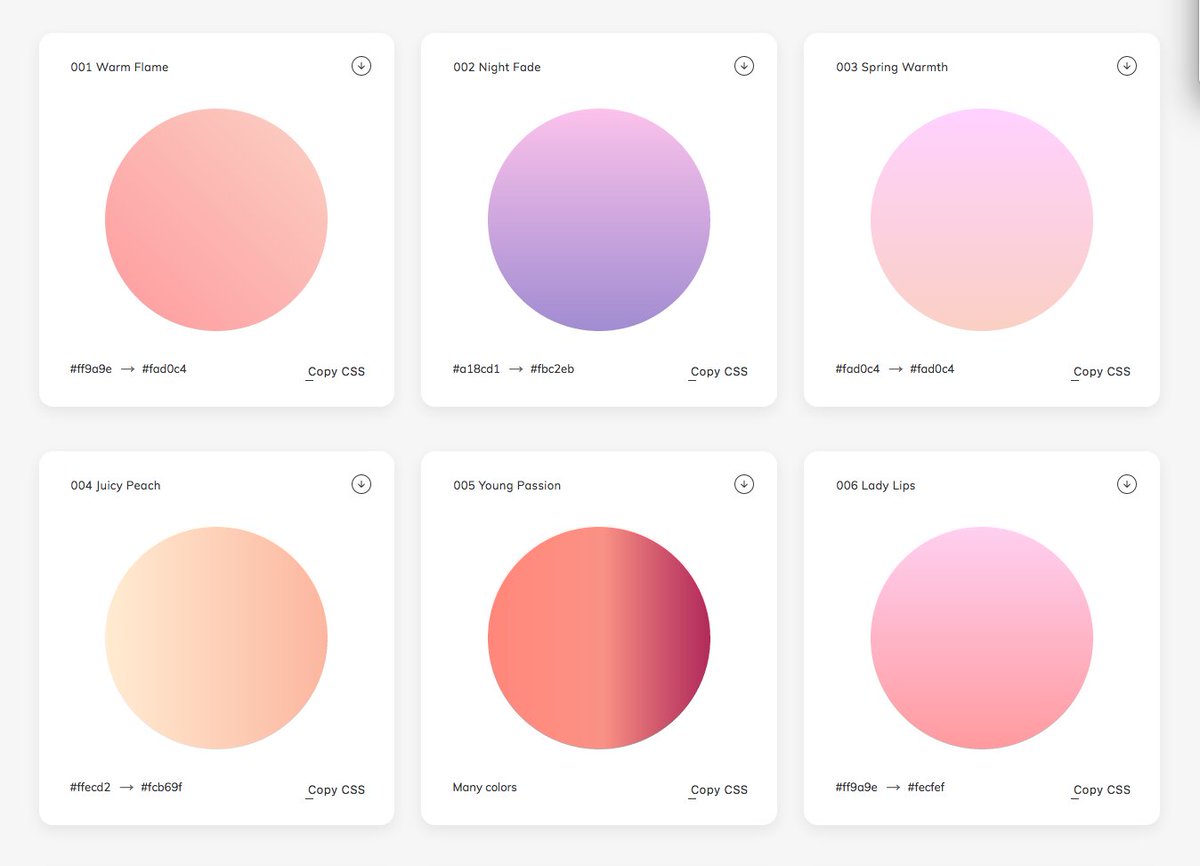This screenshot has width=1200, height=866.
Task: Click the 002 Night Fade title
Action: coord(497,67)
